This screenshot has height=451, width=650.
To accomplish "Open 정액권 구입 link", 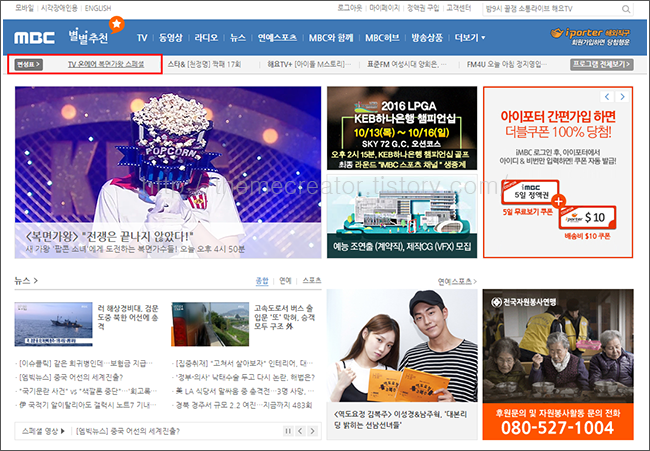I will [423, 8].
